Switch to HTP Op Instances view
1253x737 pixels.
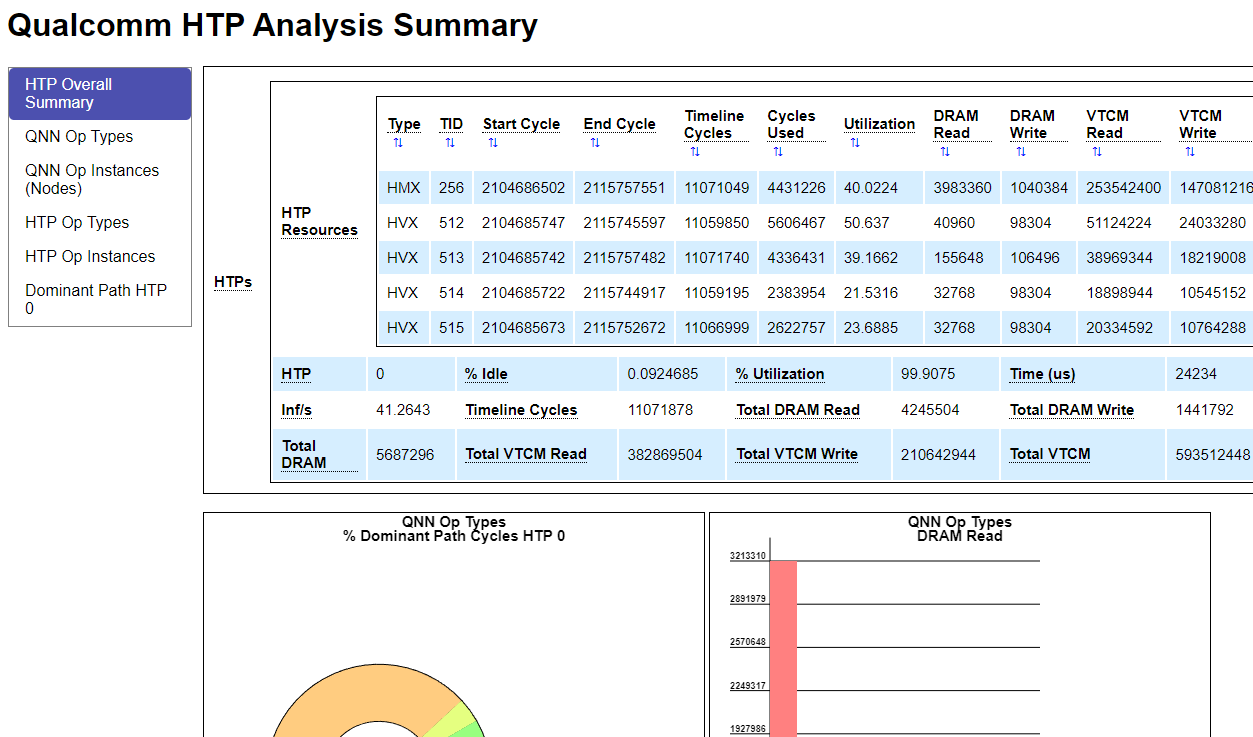pyautogui.click(x=90, y=256)
